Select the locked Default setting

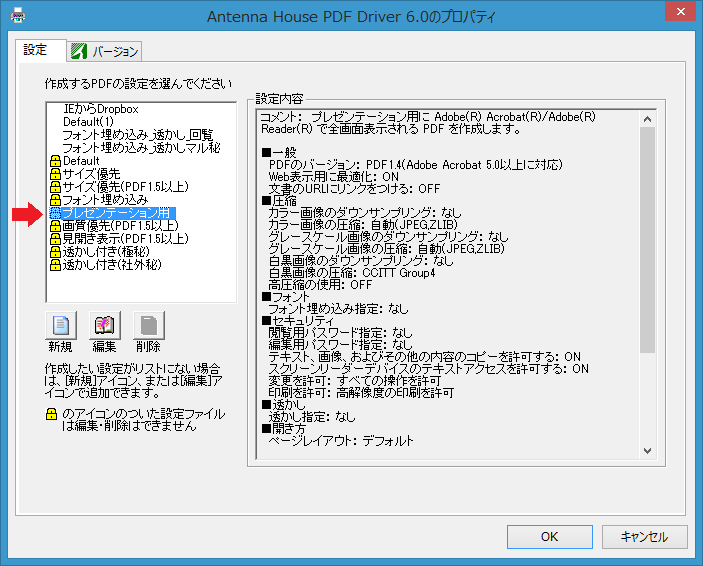81,161
